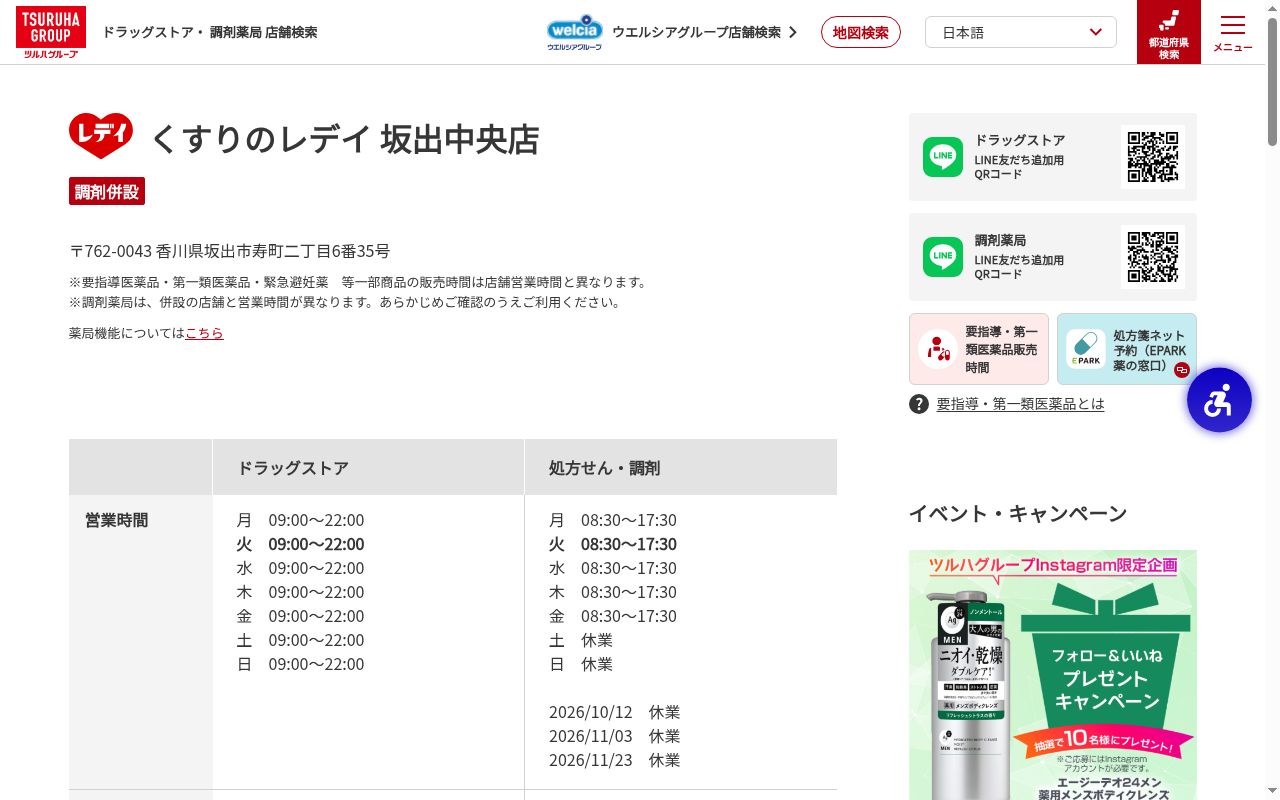The height and width of the screenshot is (800, 1280).
Task: Click the 地図検索 button
Action: 861,32
